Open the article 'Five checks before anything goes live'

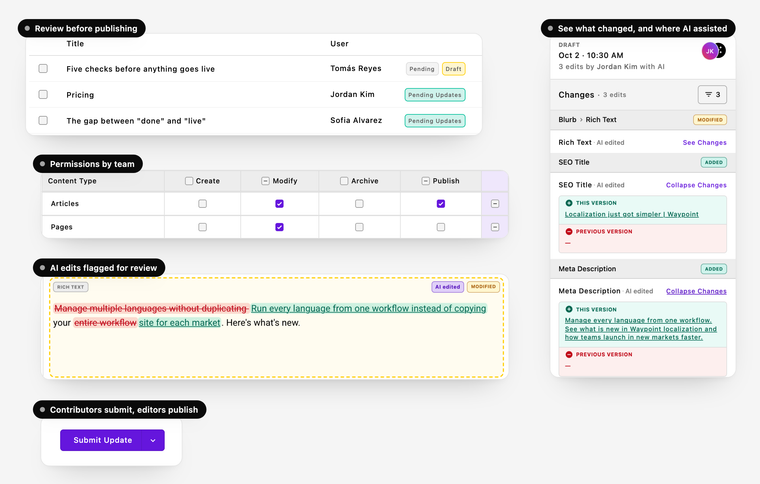pos(141,69)
